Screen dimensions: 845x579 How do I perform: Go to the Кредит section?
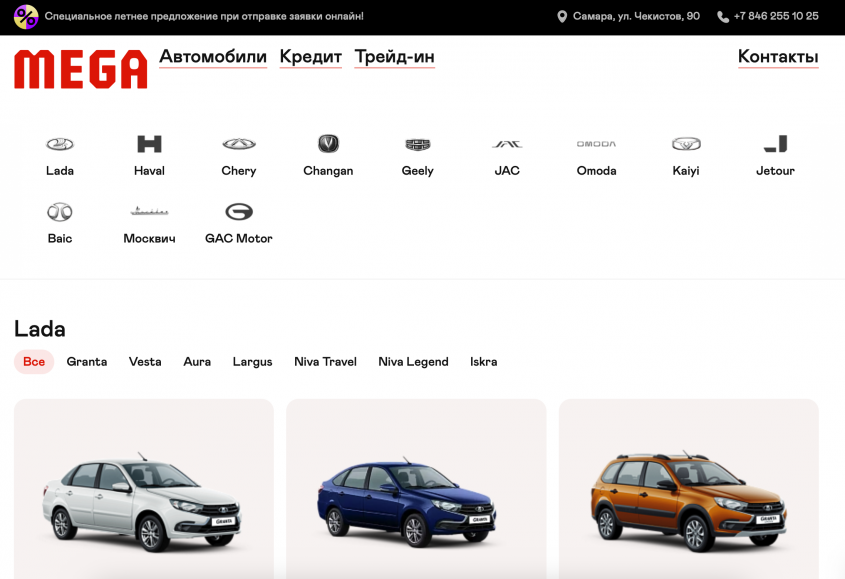pos(310,57)
